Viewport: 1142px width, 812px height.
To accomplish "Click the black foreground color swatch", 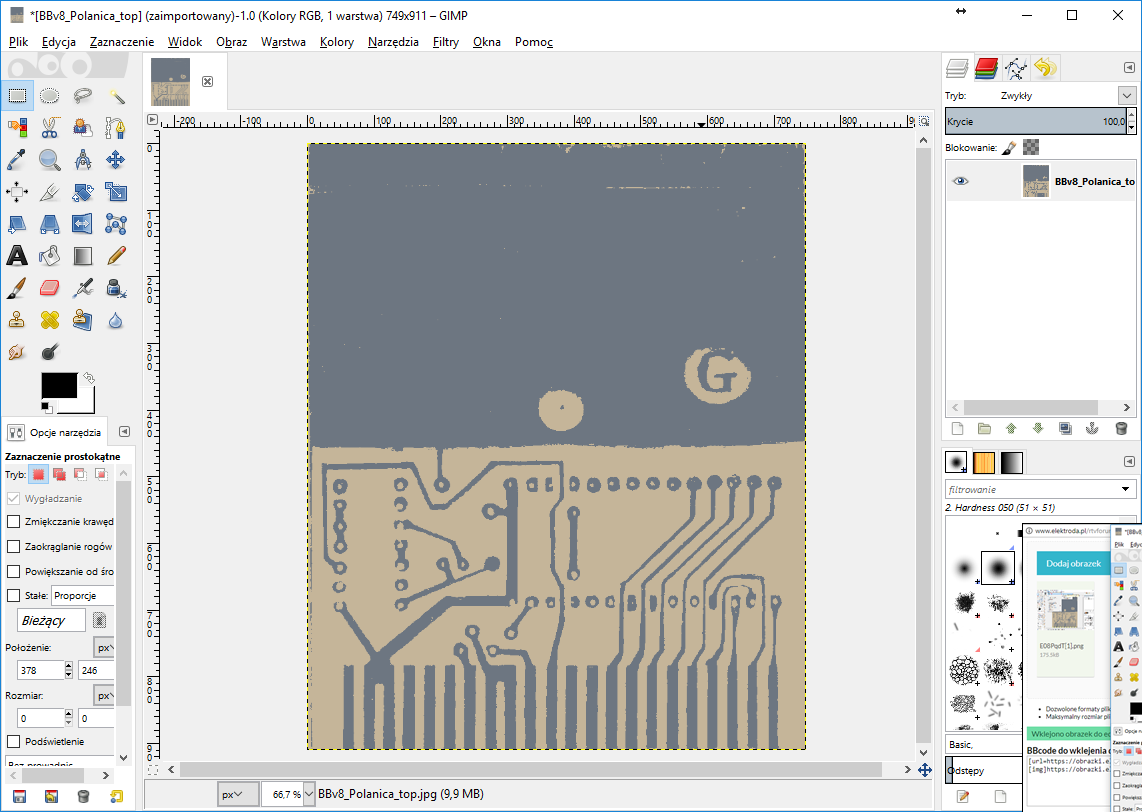I will tap(58, 385).
